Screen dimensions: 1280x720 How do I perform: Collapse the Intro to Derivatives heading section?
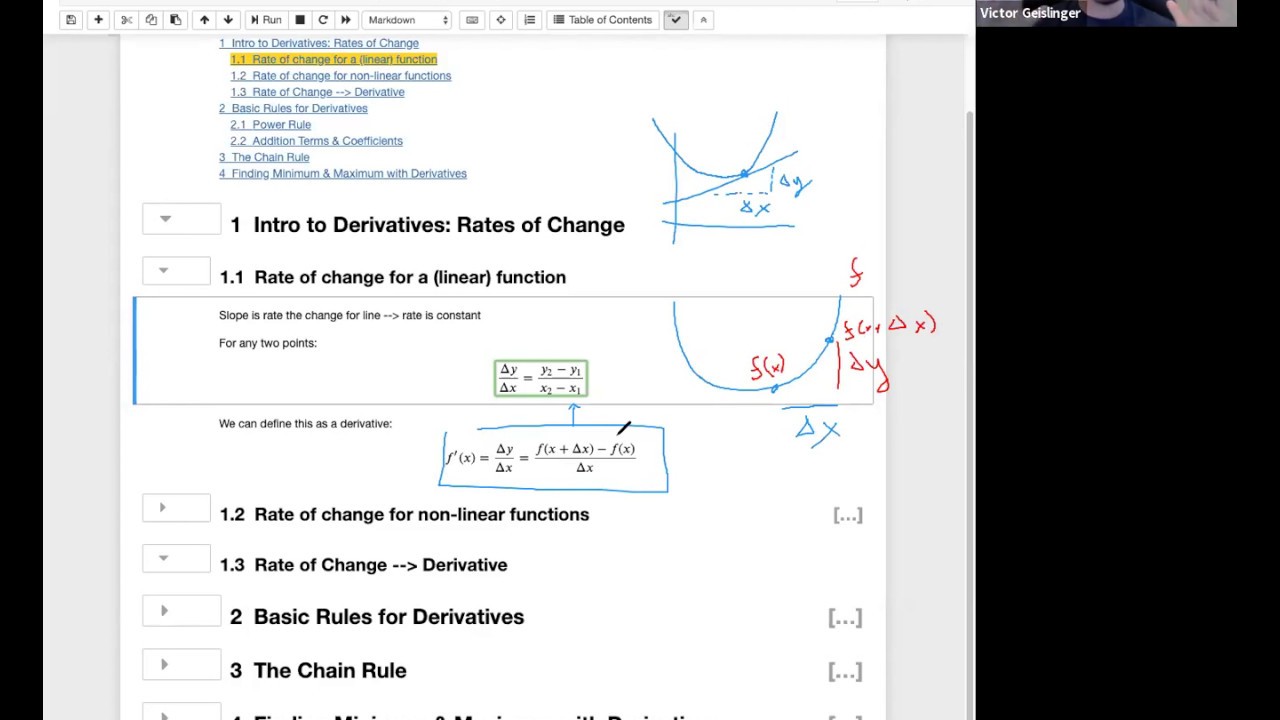[x=165, y=219]
